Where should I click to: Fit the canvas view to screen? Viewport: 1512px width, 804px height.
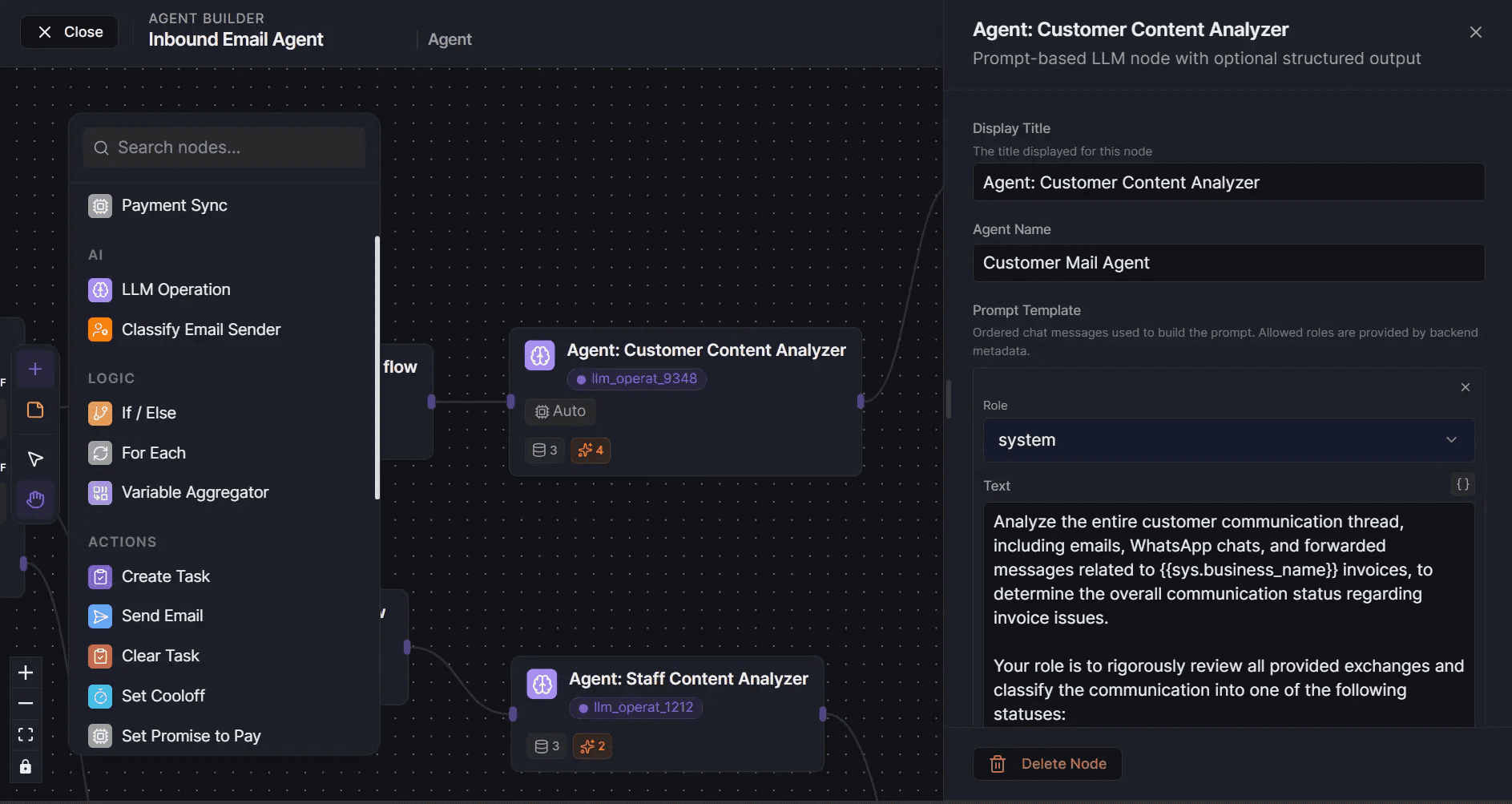tap(26, 734)
